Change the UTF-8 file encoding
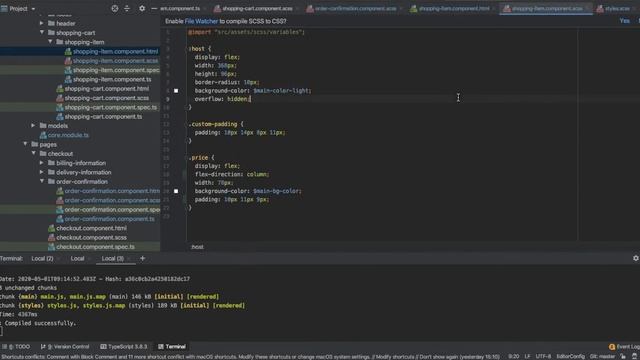The height and width of the screenshot is (360, 640). click(x=543, y=356)
